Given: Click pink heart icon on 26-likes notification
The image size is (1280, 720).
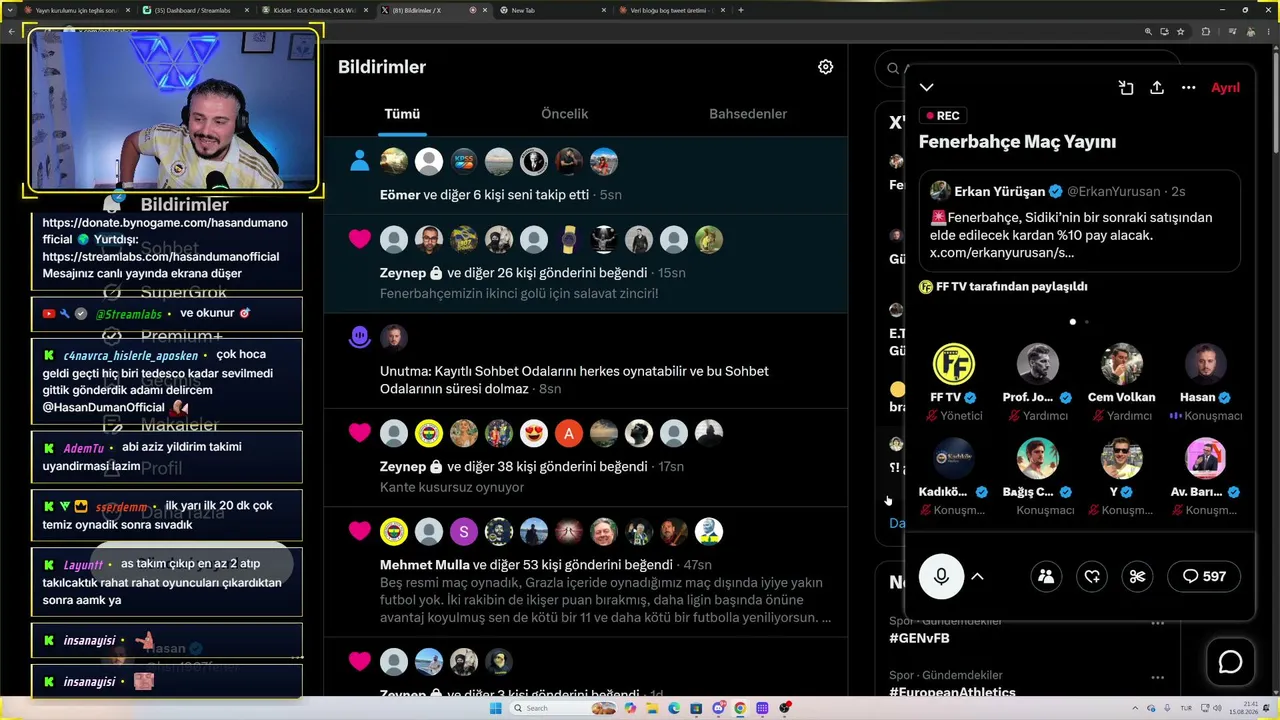Looking at the screenshot, I should [360, 239].
